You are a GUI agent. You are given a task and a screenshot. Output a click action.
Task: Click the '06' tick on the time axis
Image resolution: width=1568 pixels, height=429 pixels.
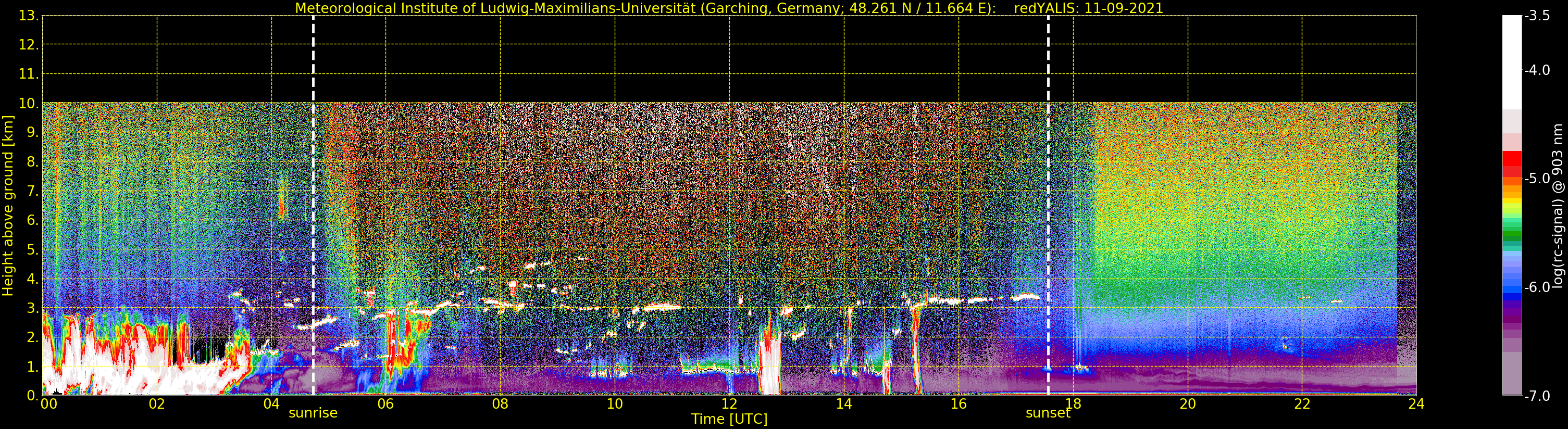[386, 403]
